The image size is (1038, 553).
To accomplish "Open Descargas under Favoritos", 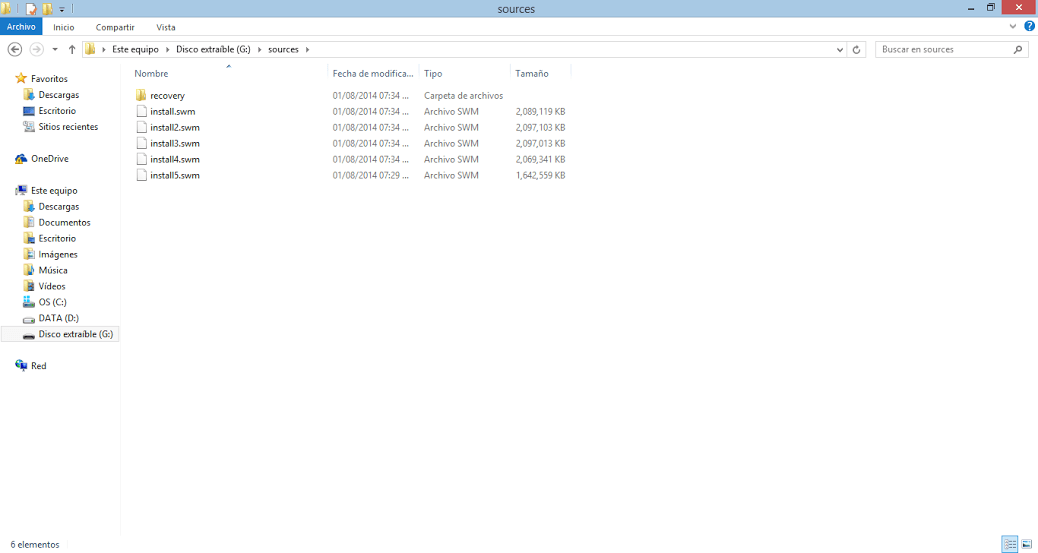I will coord(58,95).
